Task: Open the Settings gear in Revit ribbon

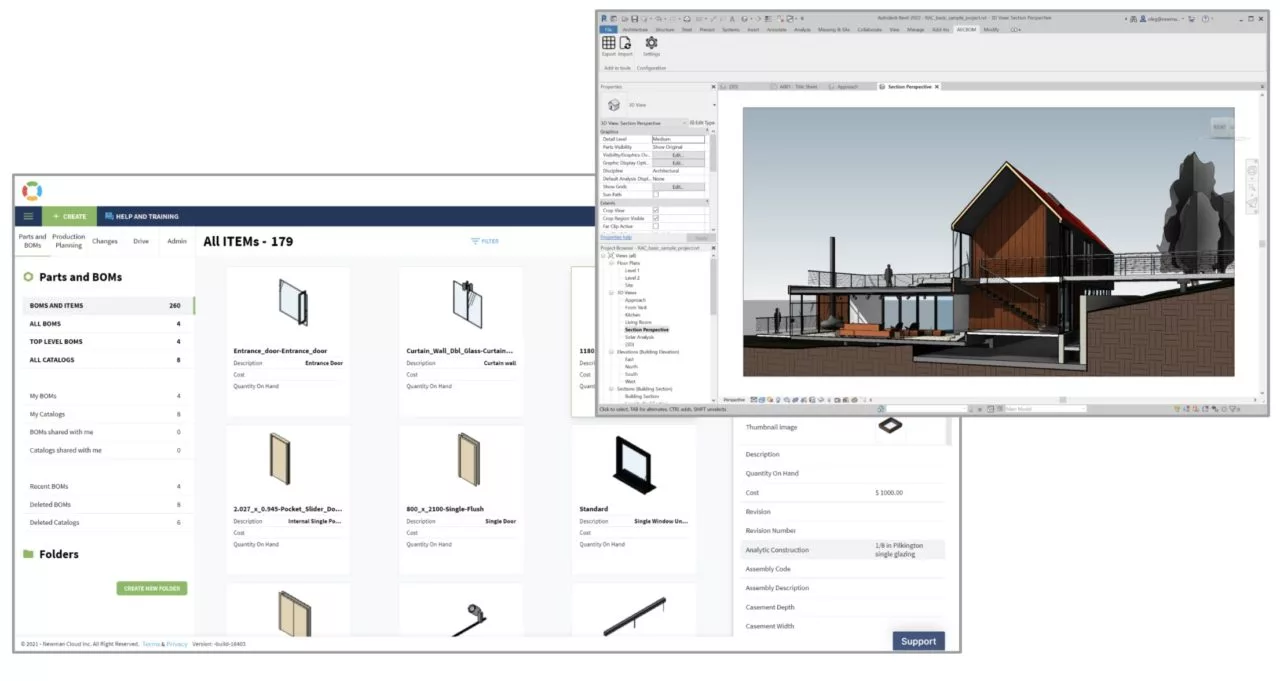Action: pyautogui.click(x=651, y=43)
